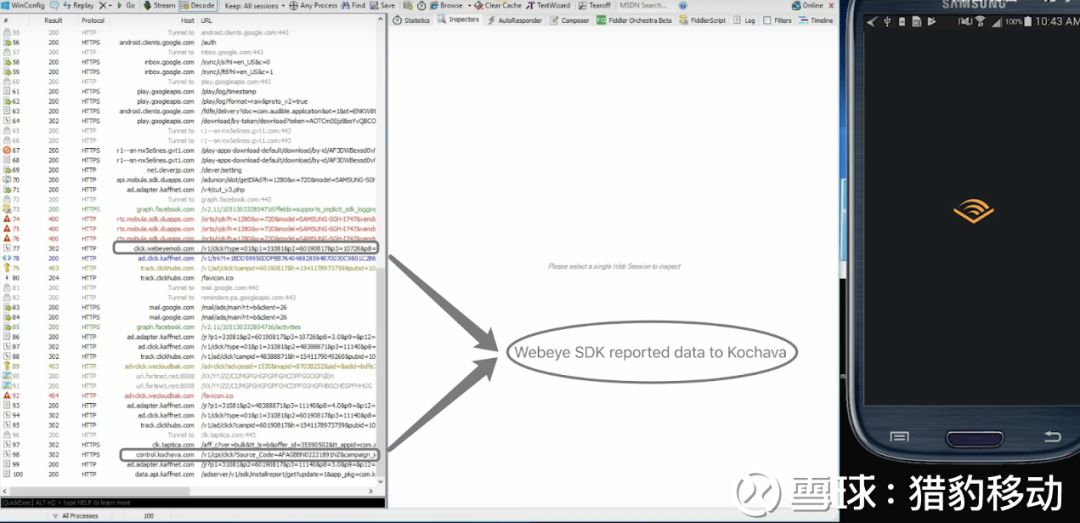Open the Keep: All sessions dropdown

point(255,5)
